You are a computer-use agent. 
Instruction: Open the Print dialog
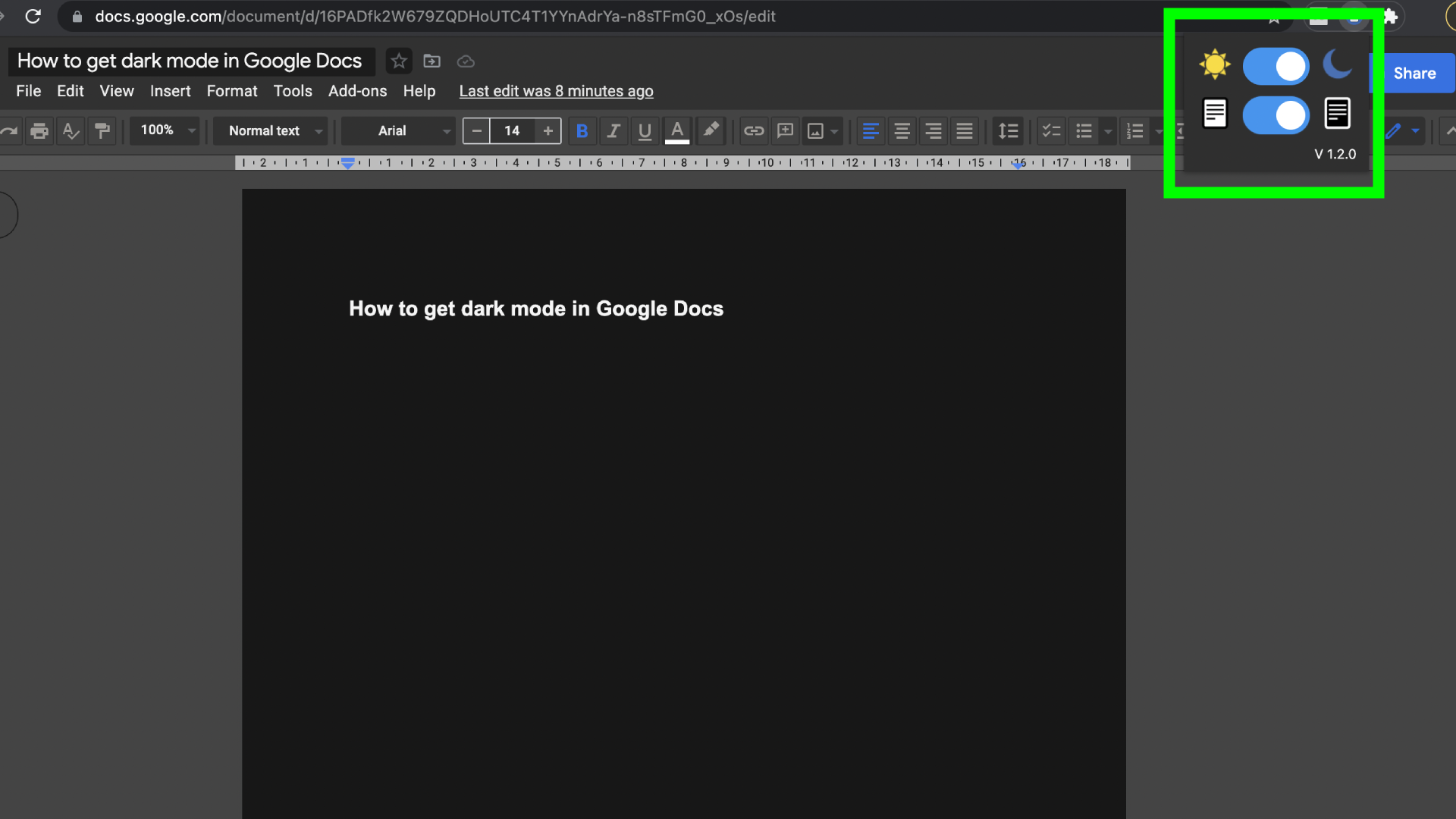click(39, 130)
